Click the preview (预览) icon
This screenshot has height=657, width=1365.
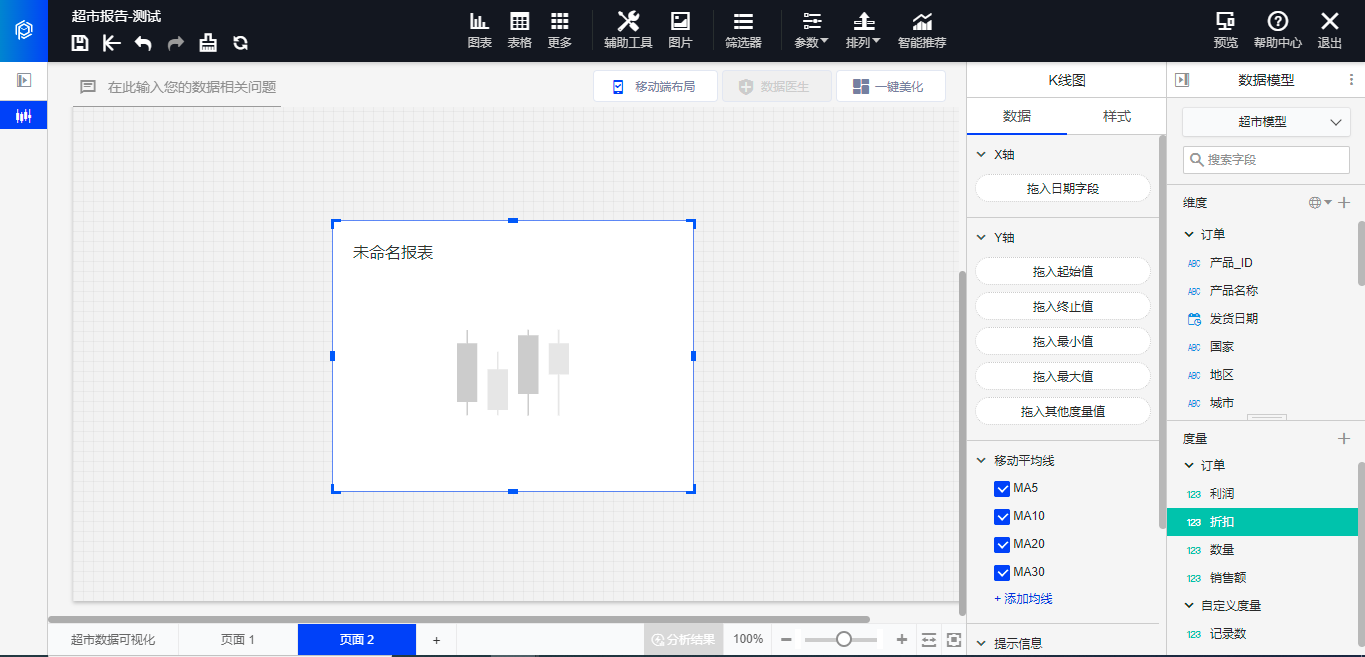click(x=1225, y=30)
